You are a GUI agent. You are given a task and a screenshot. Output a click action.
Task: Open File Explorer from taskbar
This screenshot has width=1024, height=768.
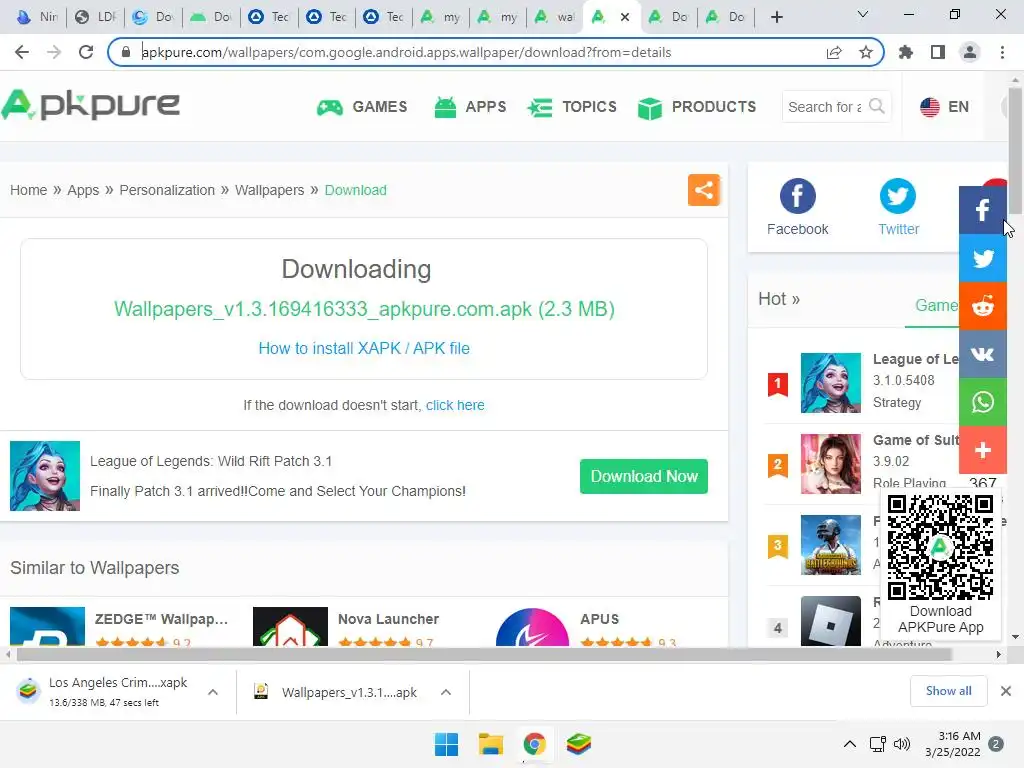[490, 744]
